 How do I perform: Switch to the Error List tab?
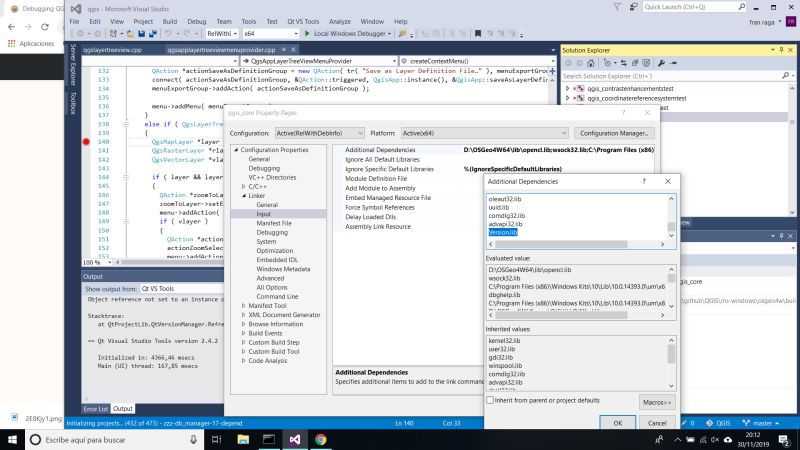(x=96, y=409)
